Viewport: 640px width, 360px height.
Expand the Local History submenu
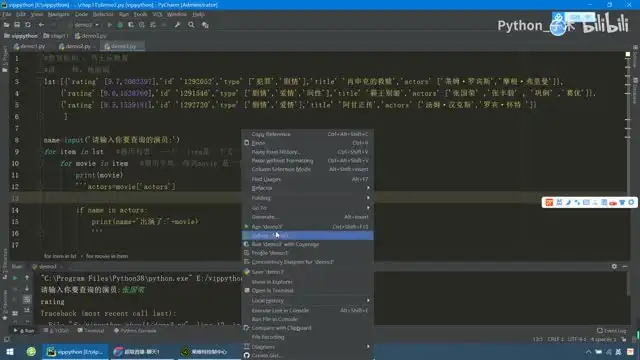point(308,301)
